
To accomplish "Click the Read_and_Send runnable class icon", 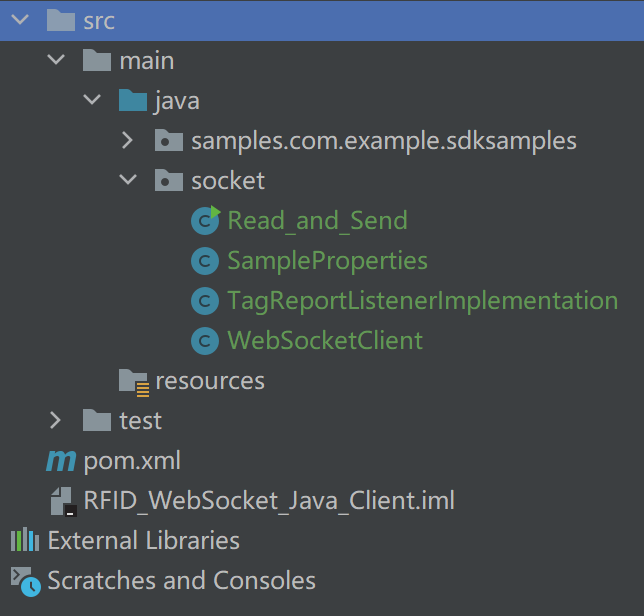I will tap(206, 220).
